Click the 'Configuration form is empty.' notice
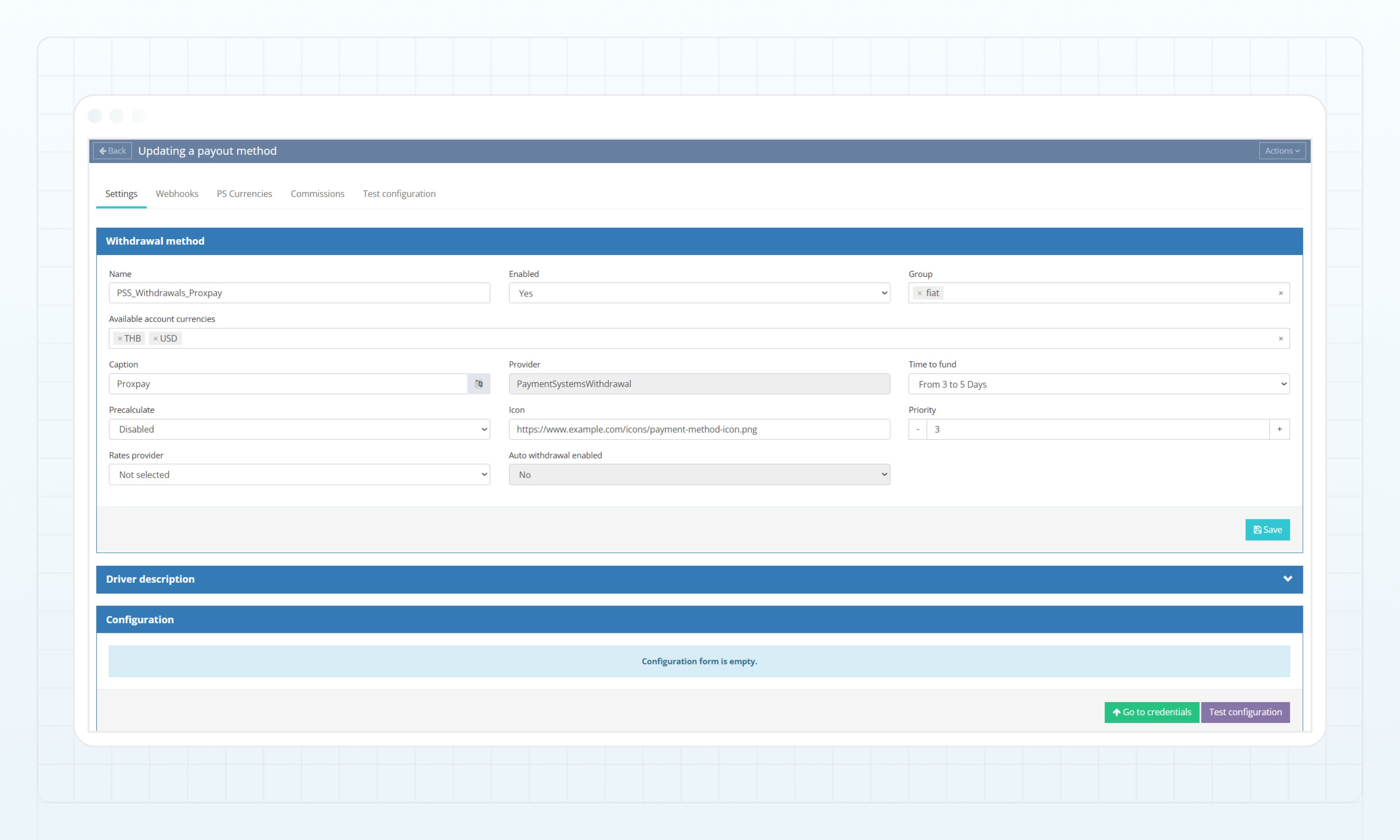 [699, 661]
